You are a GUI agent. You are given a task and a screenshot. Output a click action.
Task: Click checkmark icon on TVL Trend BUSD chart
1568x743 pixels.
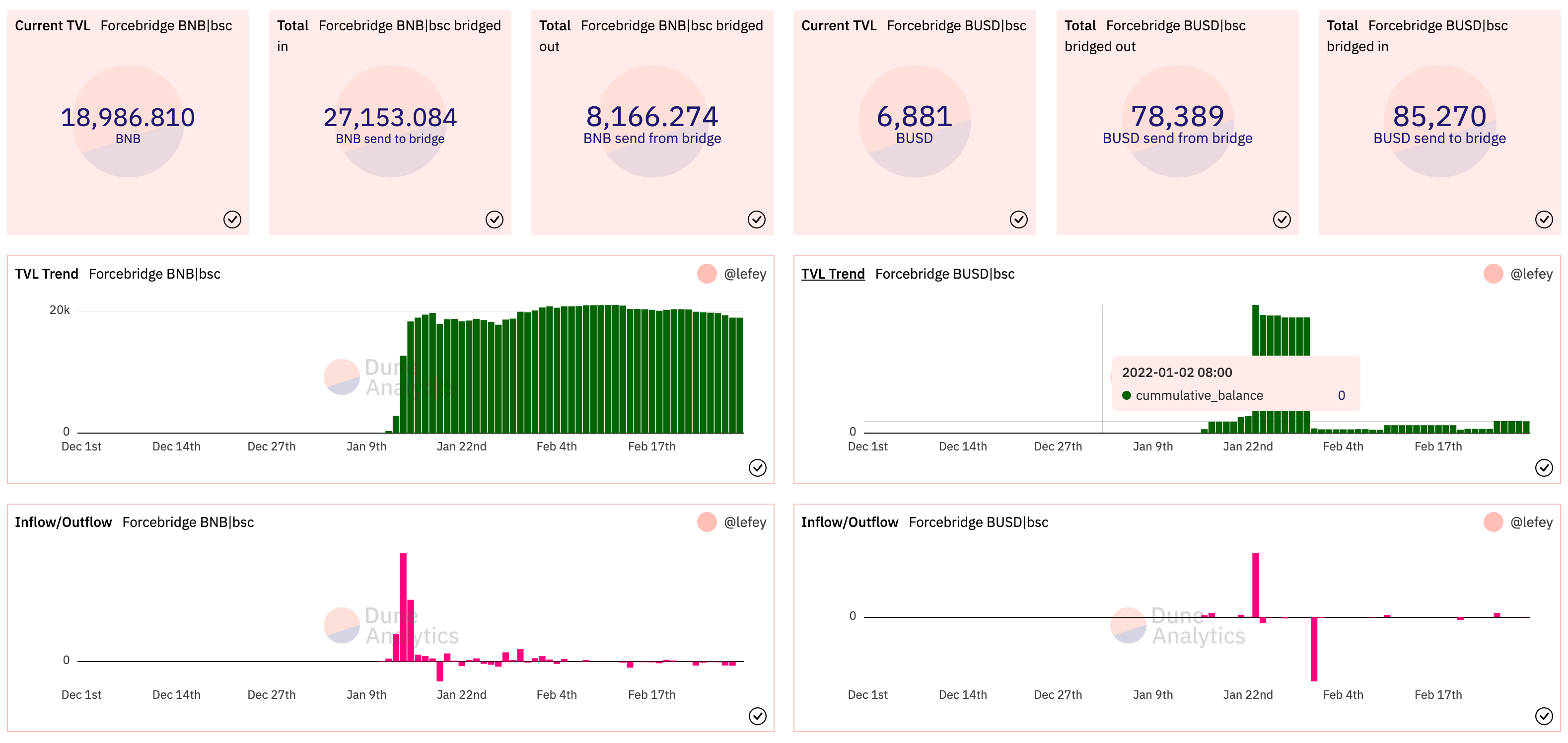tap(1544, 468)
